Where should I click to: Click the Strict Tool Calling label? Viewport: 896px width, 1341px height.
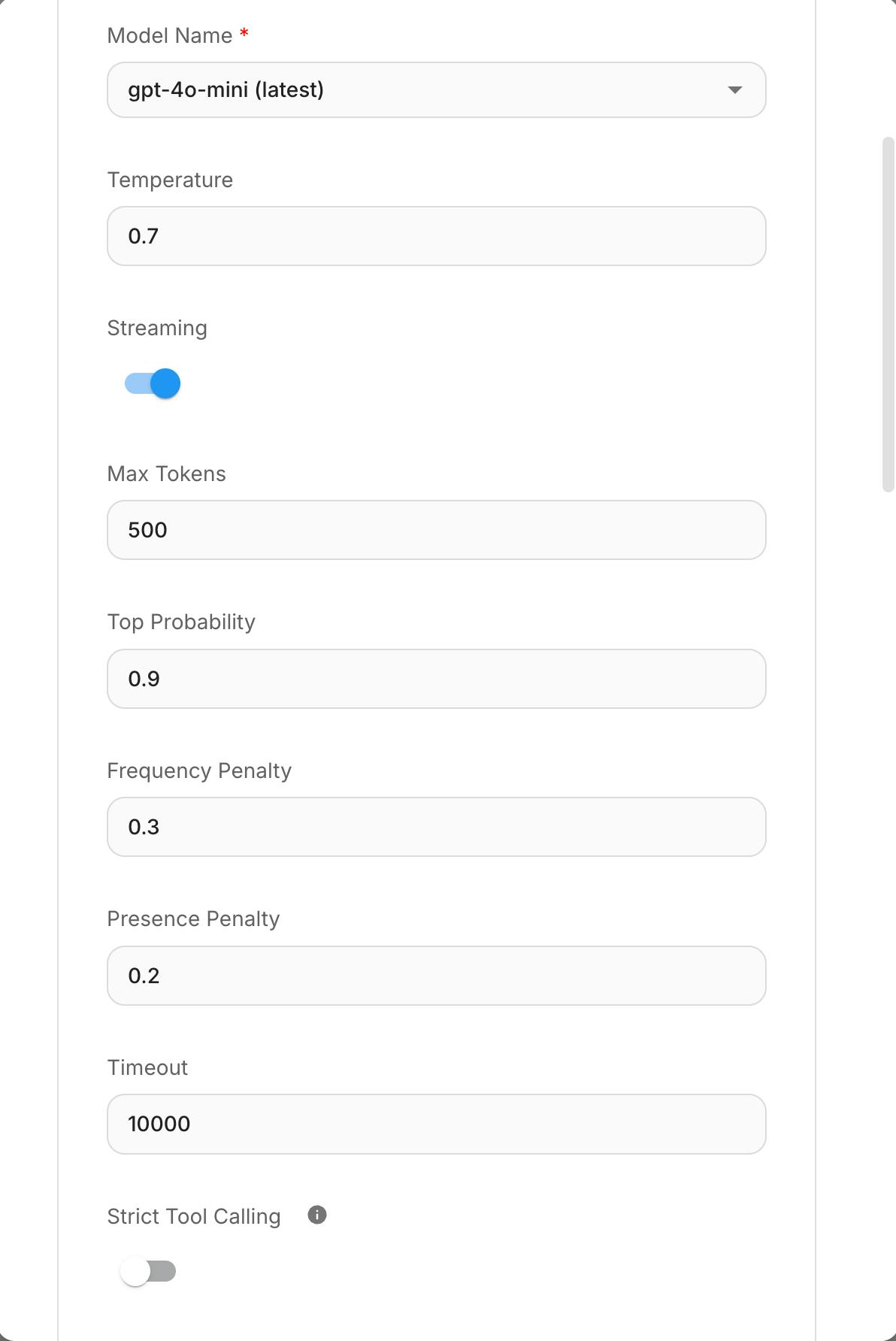pyautogui.click(x=194, y=1217)
